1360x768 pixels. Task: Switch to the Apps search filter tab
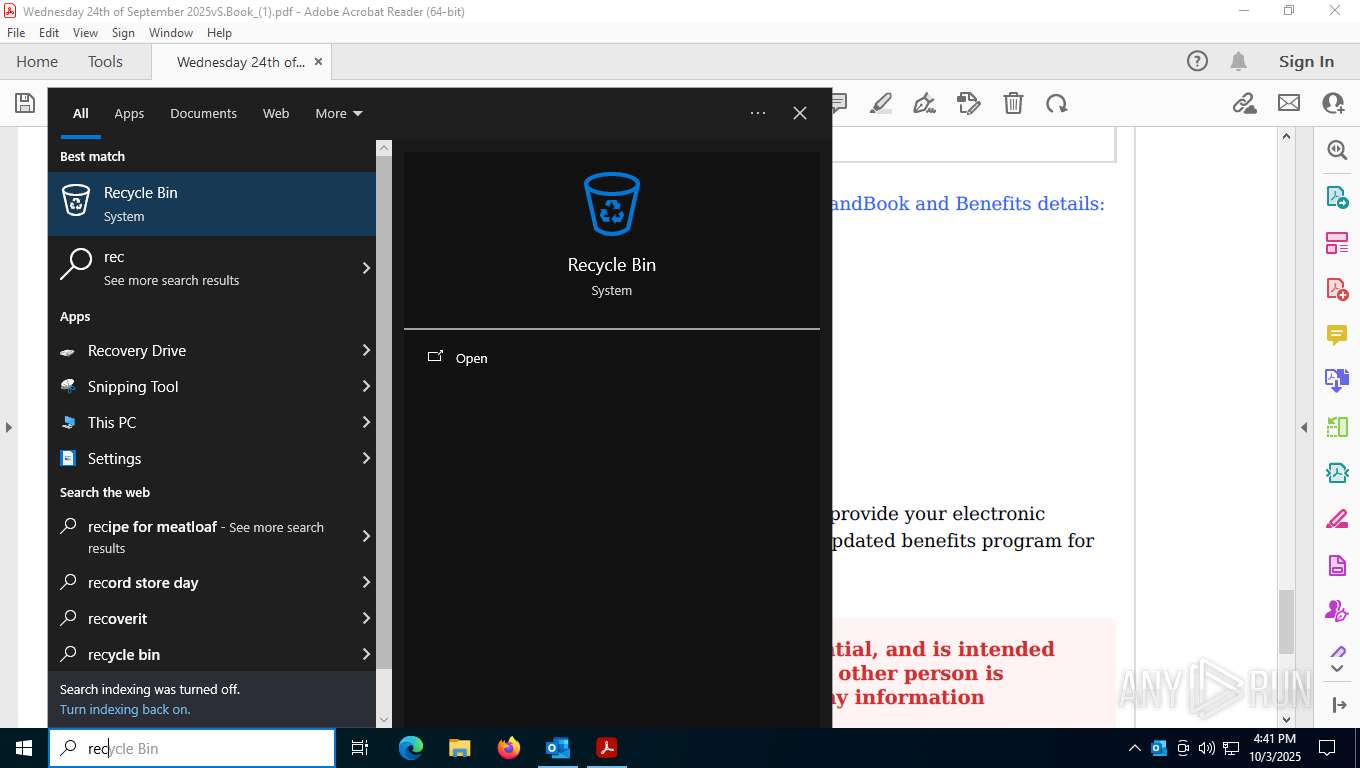point(129,113)
